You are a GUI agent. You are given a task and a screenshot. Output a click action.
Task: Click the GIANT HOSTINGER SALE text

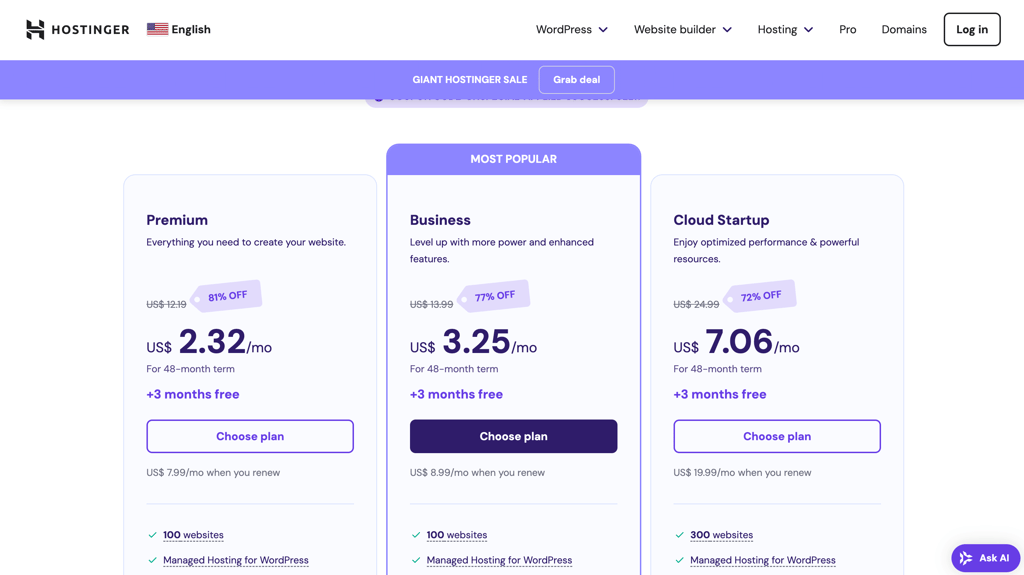click(470, 80)
